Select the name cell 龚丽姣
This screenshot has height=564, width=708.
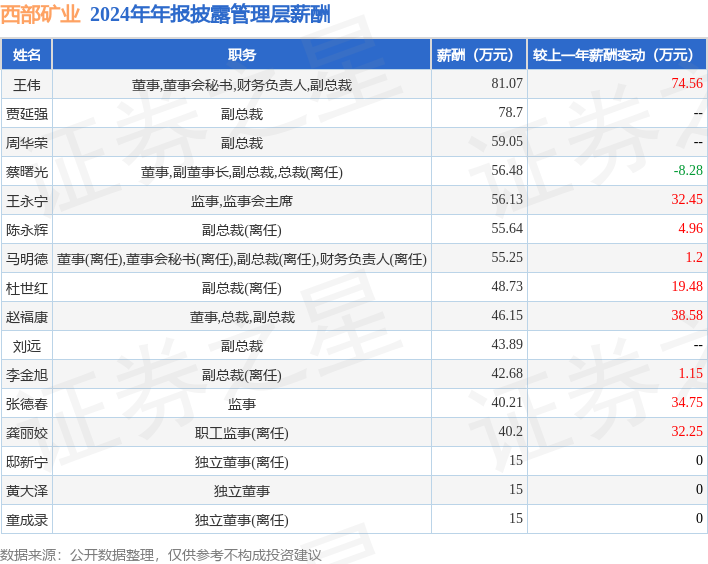click(x=27, y=433)
